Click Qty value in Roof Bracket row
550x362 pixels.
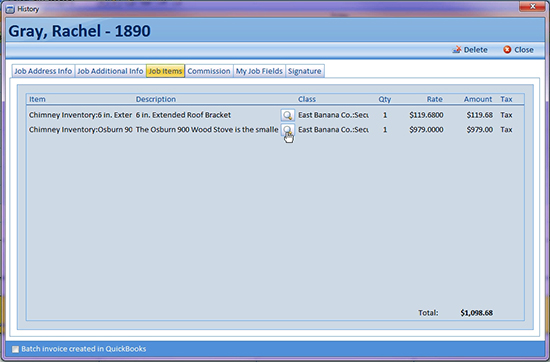click(385, 115)
